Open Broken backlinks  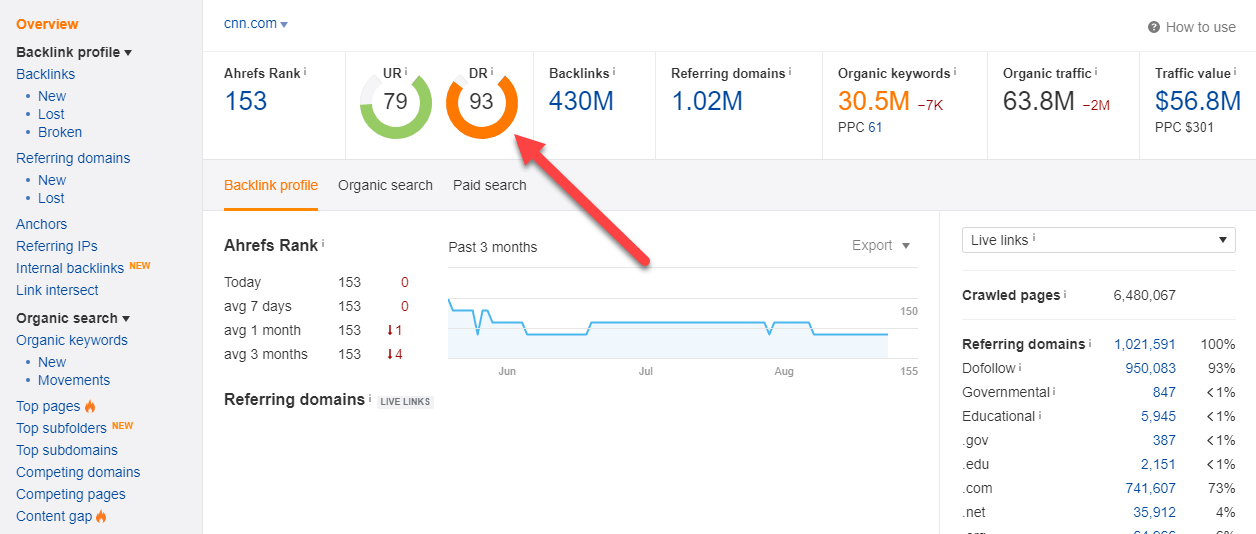[60, 132]
